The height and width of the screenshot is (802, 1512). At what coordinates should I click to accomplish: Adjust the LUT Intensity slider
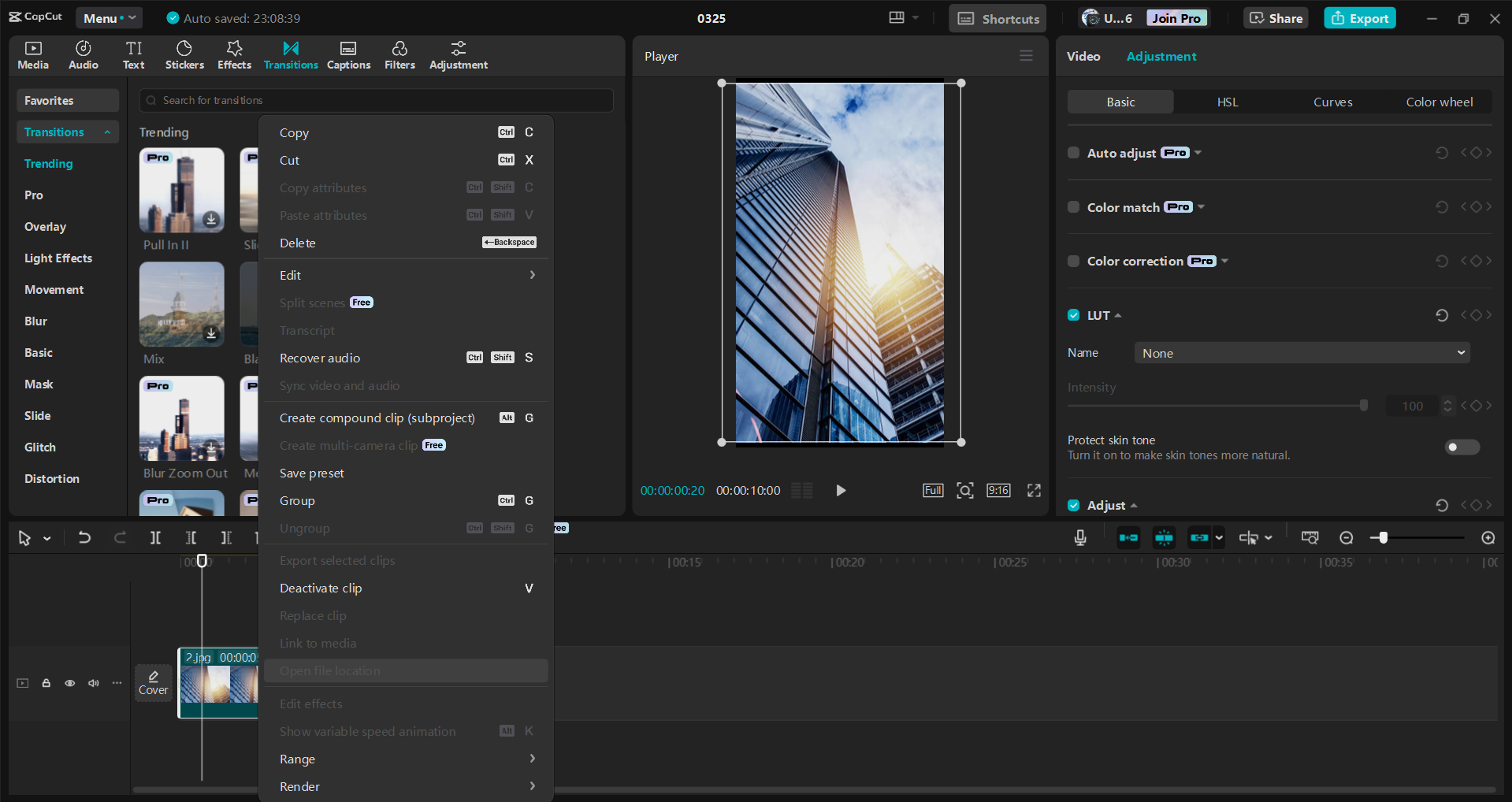pyautogui.click(x=1365, y=406)
